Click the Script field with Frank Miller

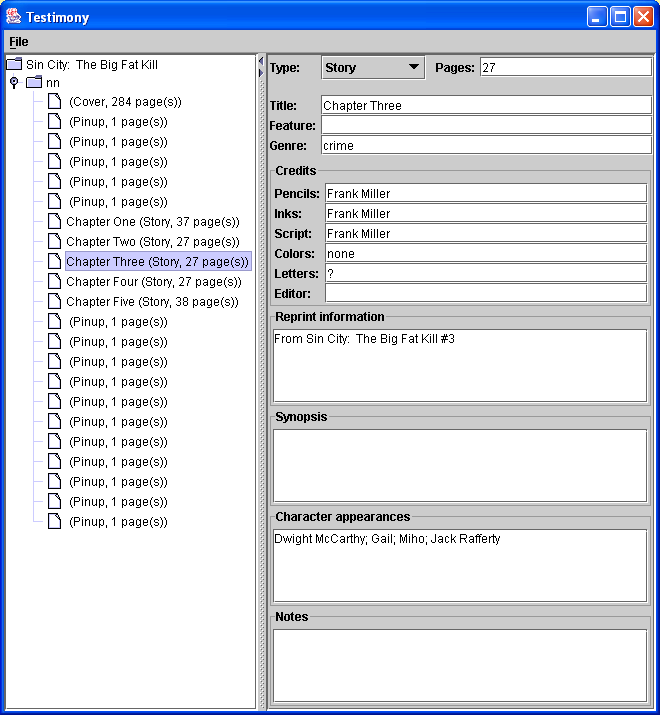[x=486, y=233]
